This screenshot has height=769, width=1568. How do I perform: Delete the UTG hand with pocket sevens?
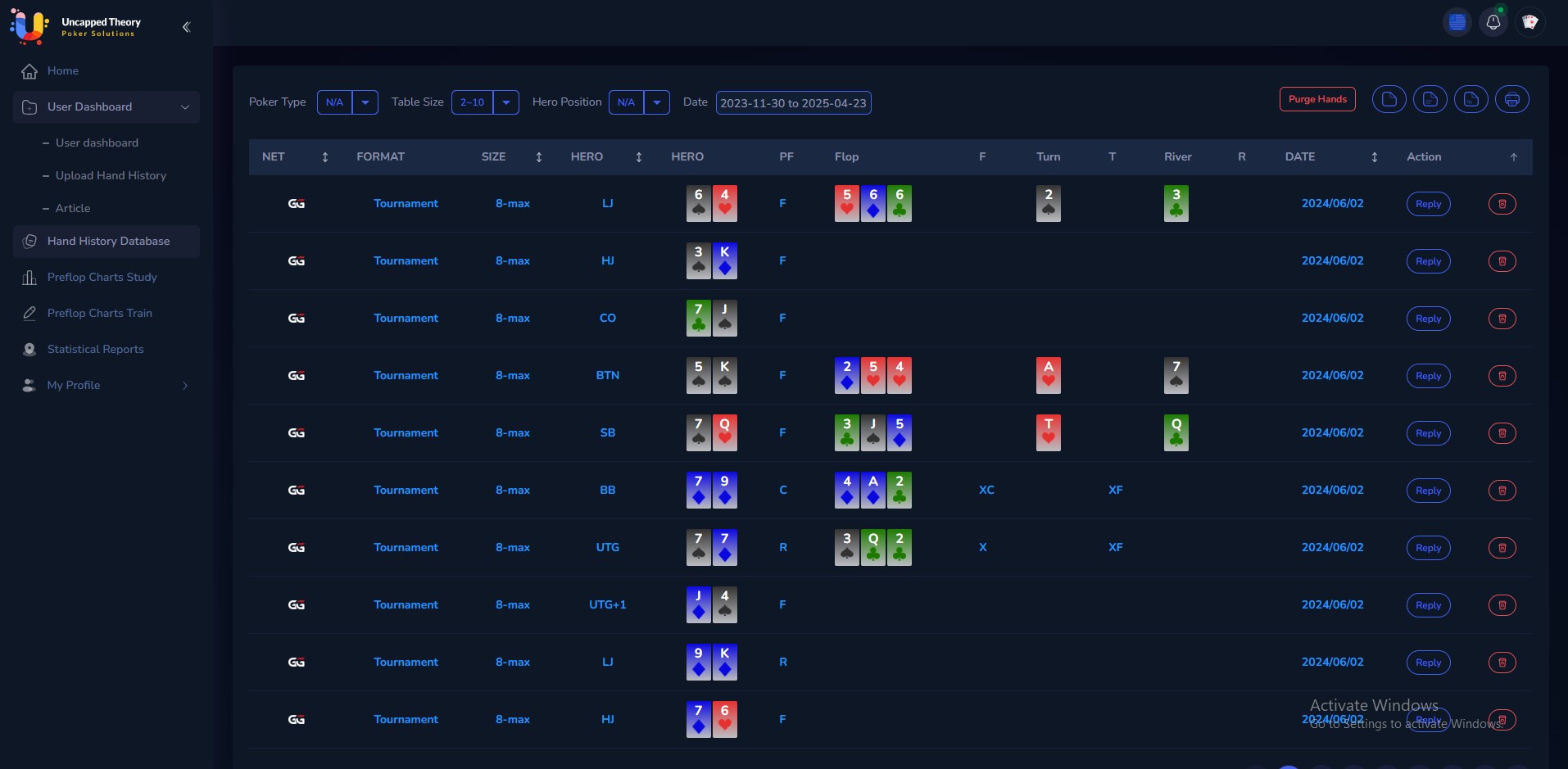pyautogui.click(x=1502, y=548)
